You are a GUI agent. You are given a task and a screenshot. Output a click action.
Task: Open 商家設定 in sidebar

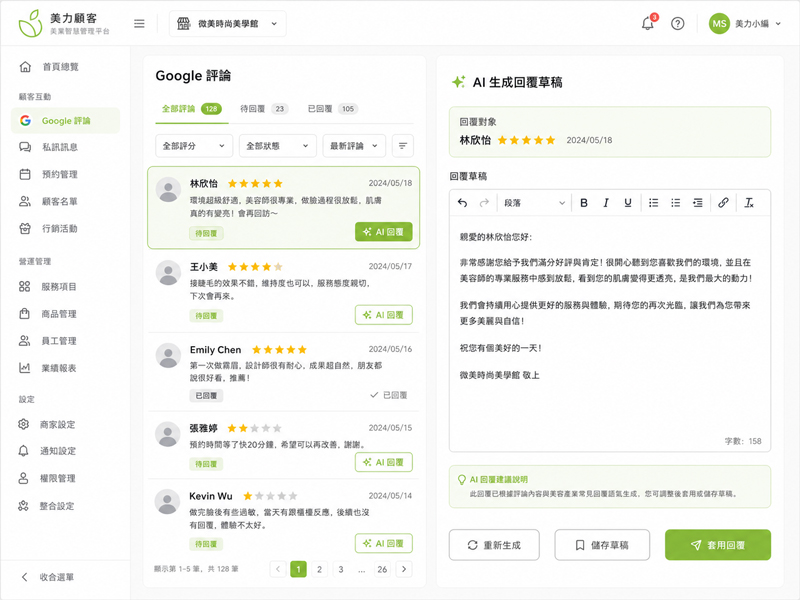click(65, 424)
